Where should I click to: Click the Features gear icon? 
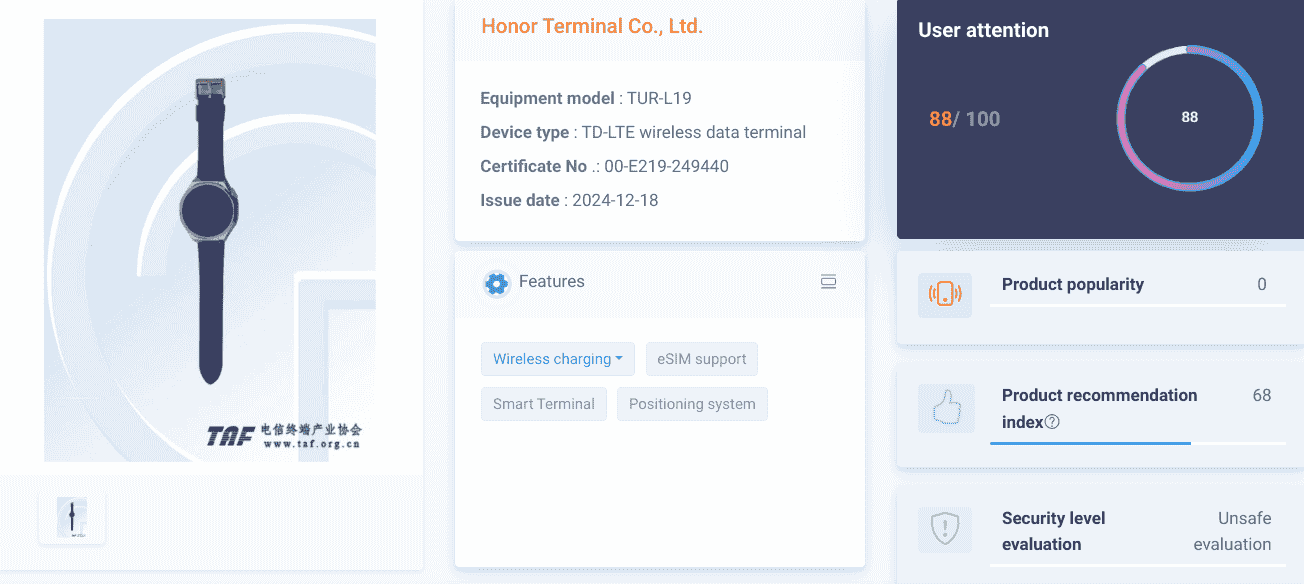pos(496,283)
